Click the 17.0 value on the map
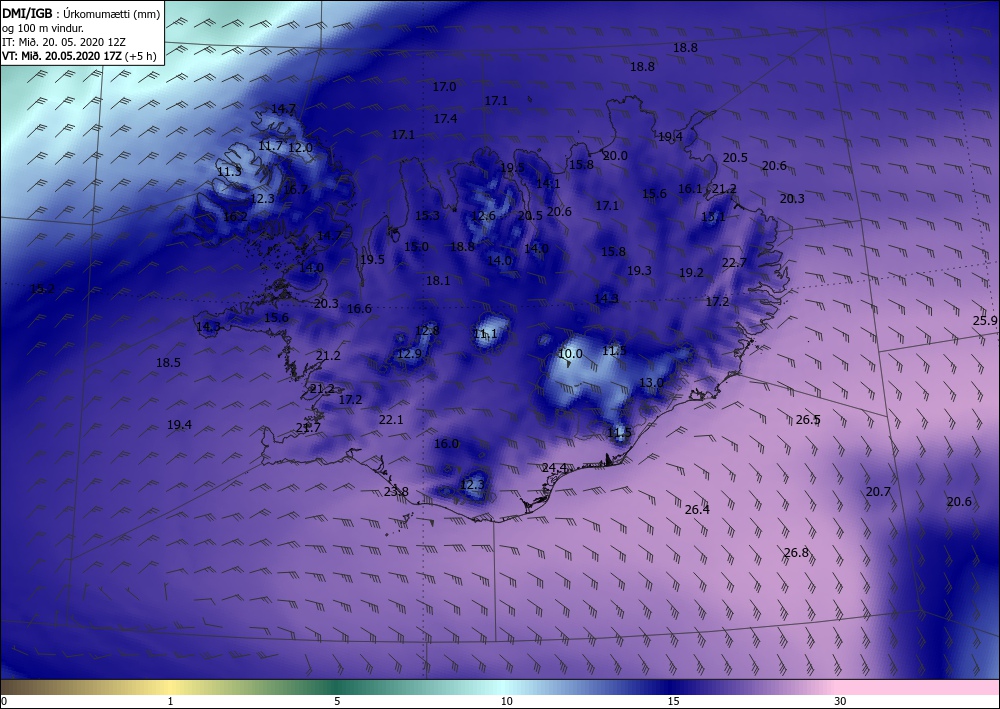This screenshot has width=1000, height=709. pyautogui.click(x=445, y=87)
